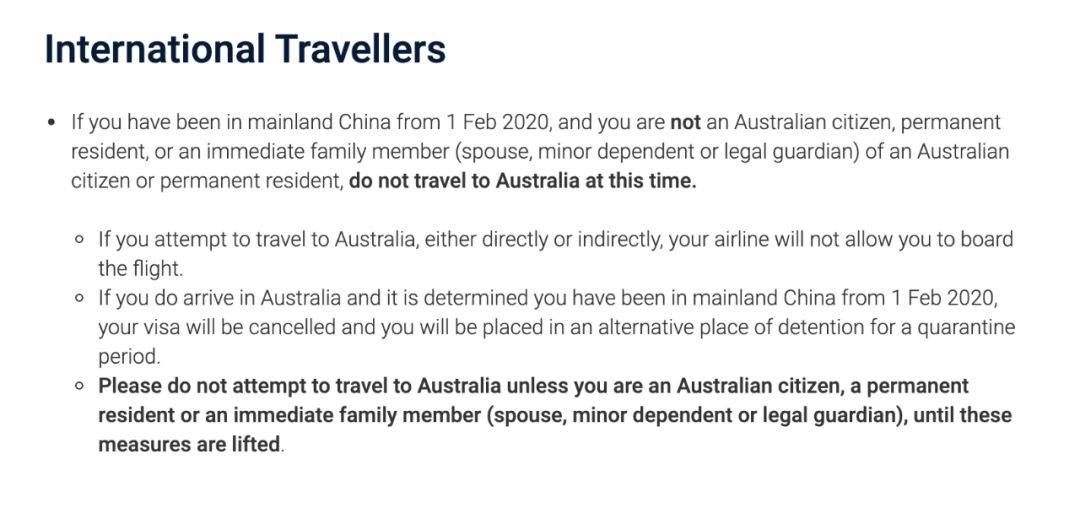Click bold 'measures are lifted' text

[x=188, y=444]
